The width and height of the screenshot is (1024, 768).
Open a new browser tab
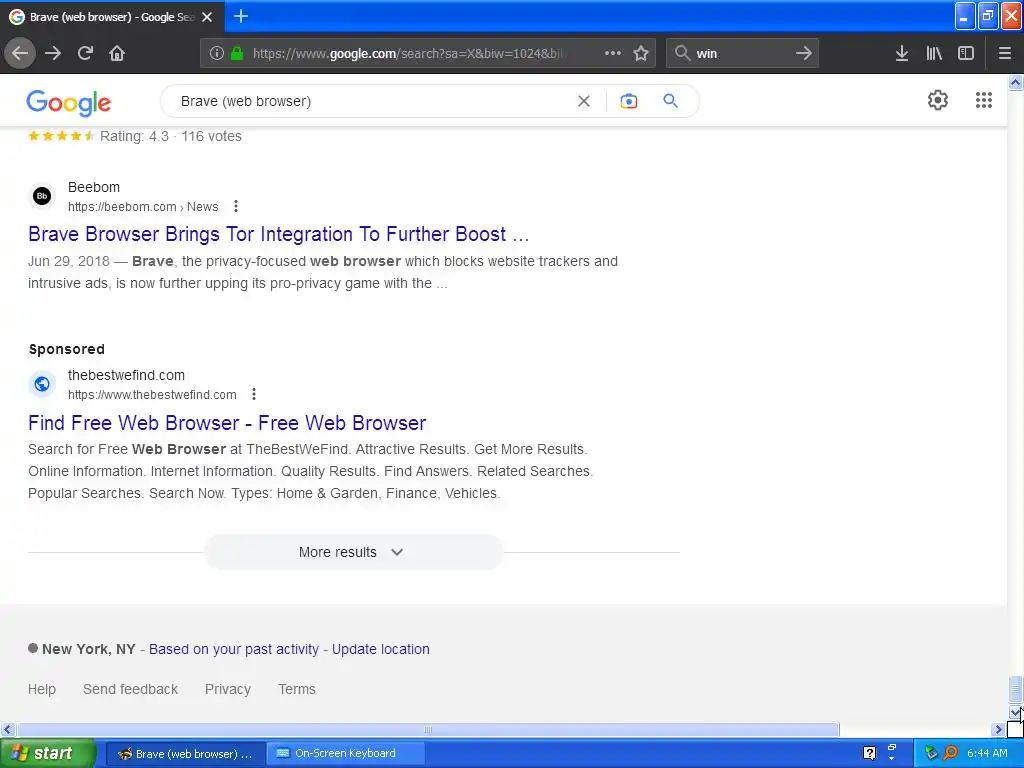click(x=241, y=16)
